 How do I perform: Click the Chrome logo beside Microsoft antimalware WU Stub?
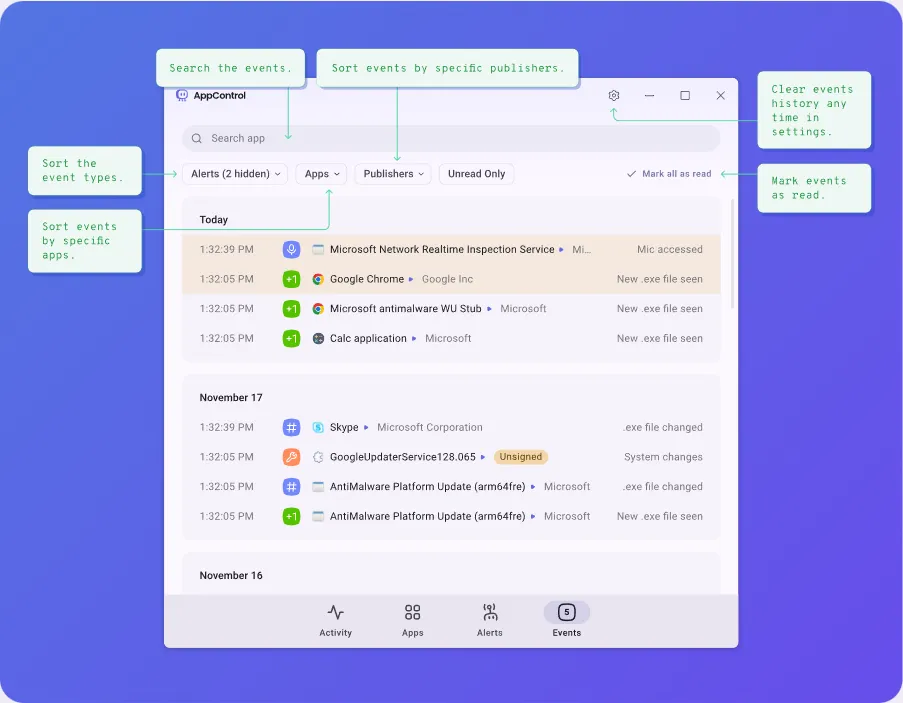pos(318,309)
